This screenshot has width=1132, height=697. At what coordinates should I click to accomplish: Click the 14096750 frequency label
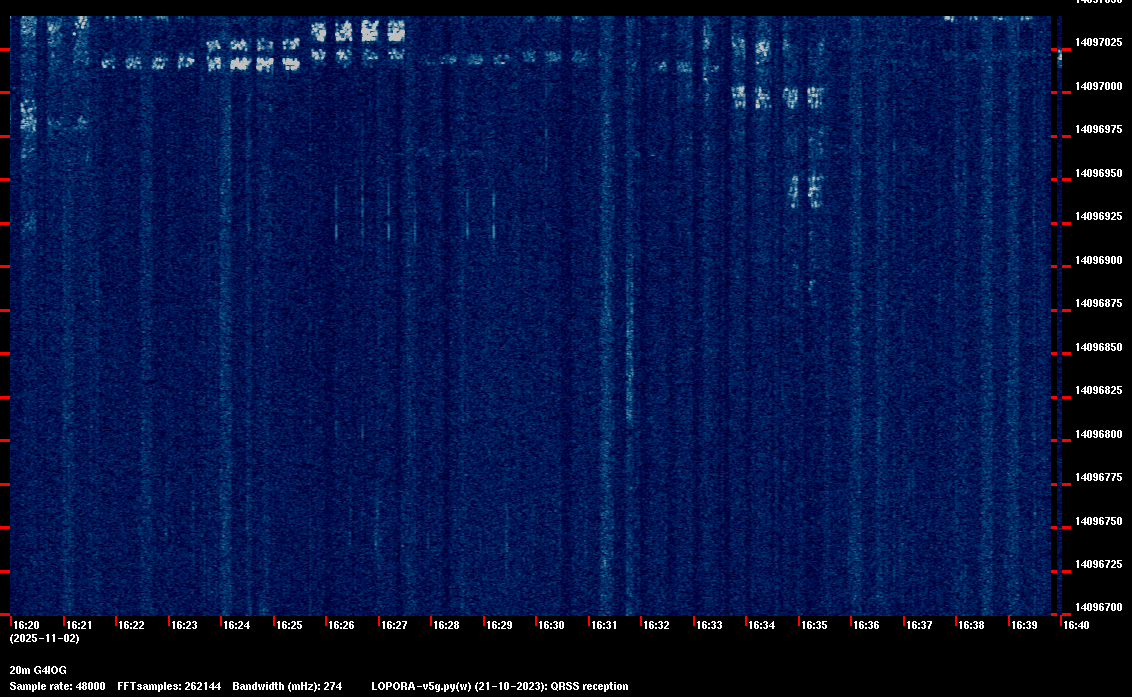[1099, 521]
